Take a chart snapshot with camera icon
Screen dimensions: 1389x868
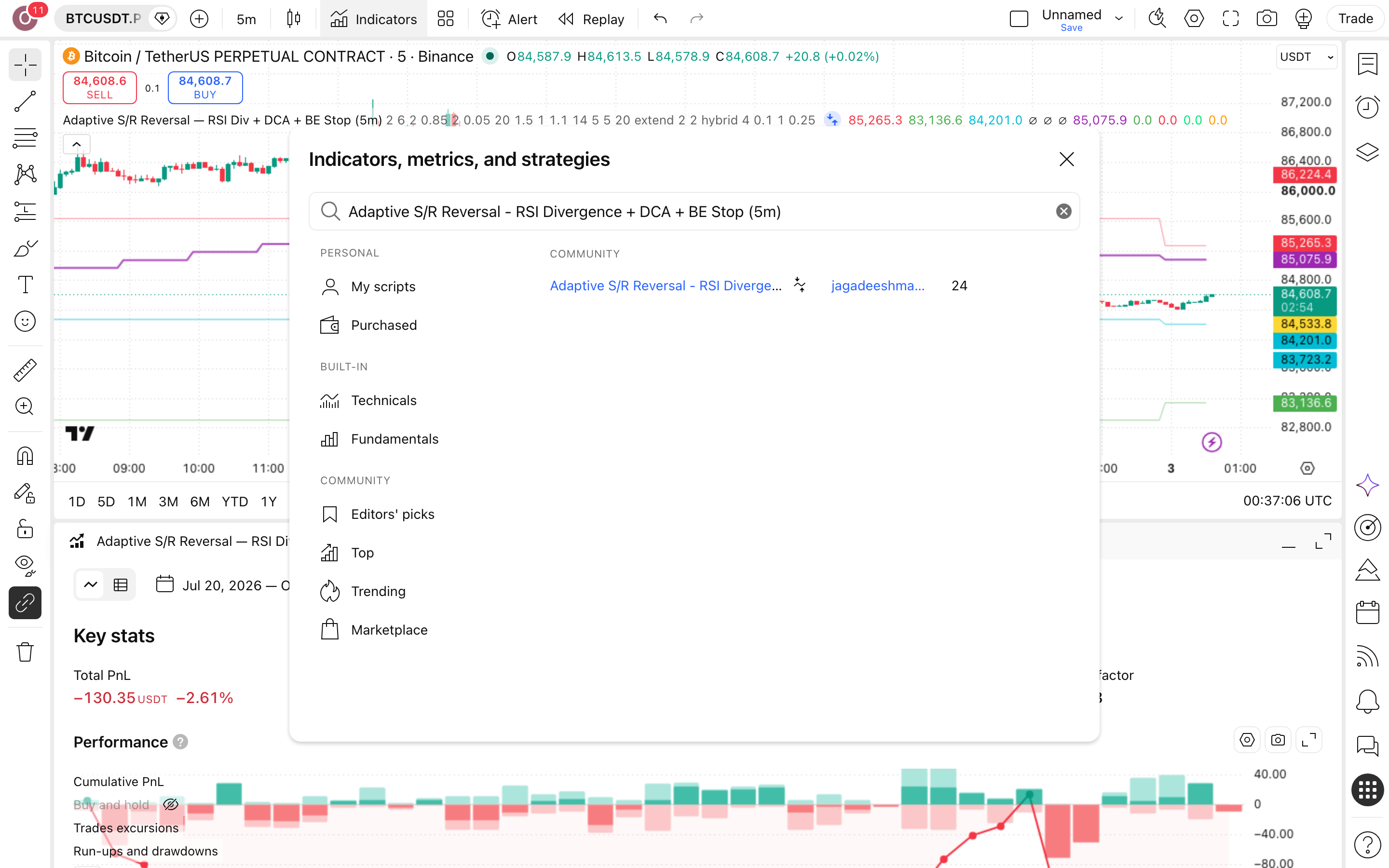click(x=1267, y=19)
